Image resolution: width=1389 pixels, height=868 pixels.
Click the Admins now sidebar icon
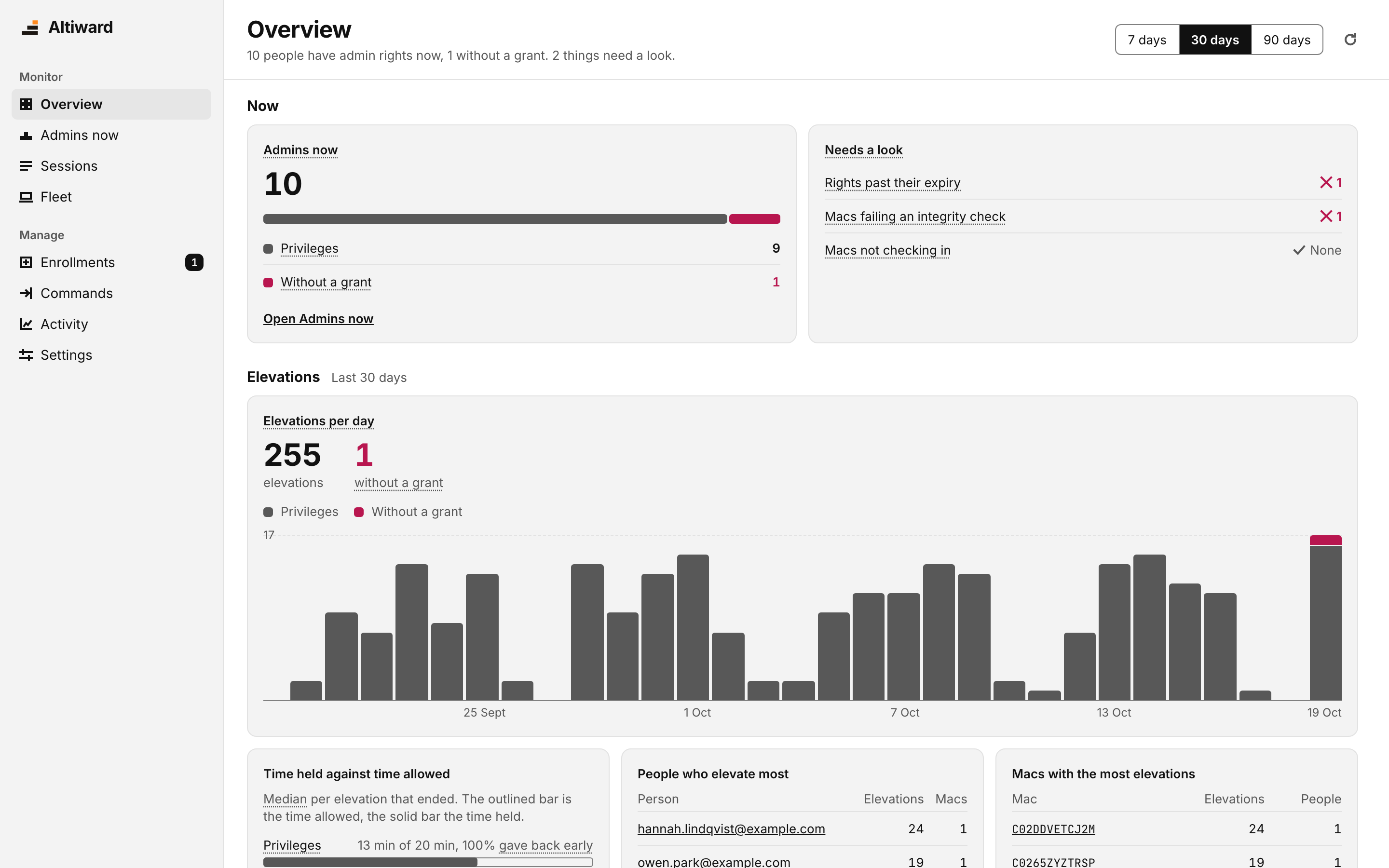(26, 135)
